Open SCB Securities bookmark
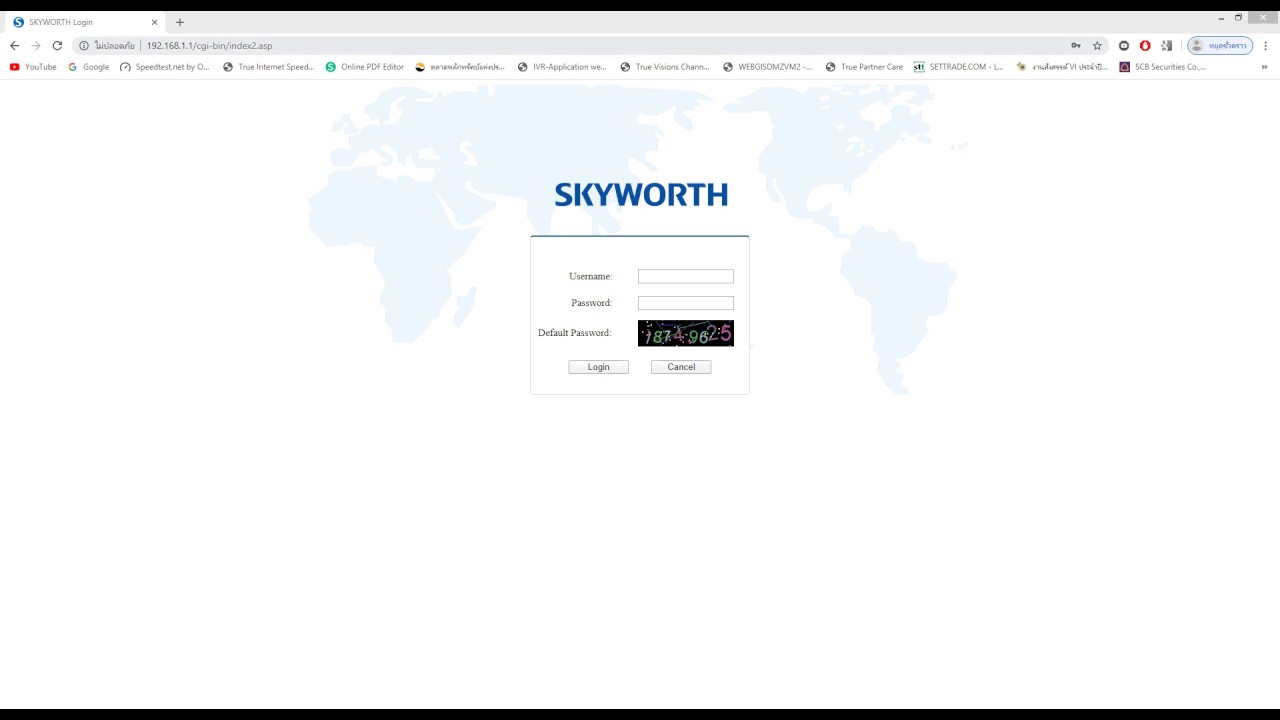This screenshot has height=720, width=1280. [x=1163, y=67]
